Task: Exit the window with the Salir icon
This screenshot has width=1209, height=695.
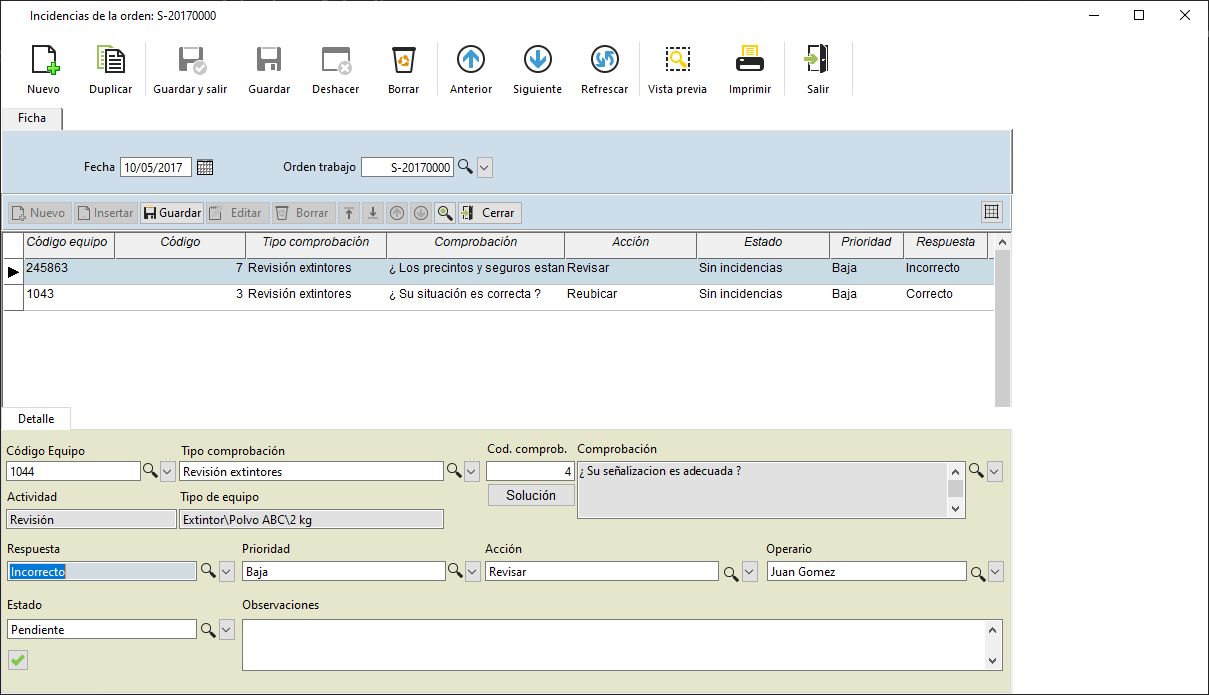Action: pyautogui.click(x=818, y=60)
